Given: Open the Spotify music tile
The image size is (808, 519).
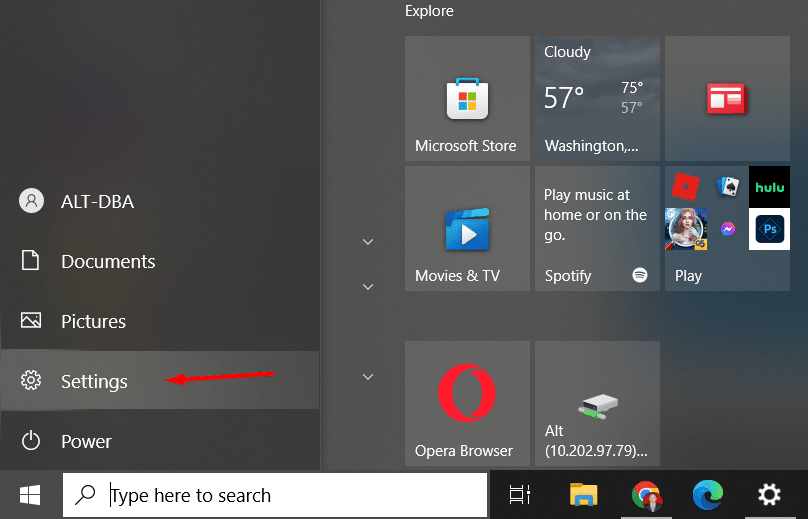Looking at the screenshot, I should (597, 228).
